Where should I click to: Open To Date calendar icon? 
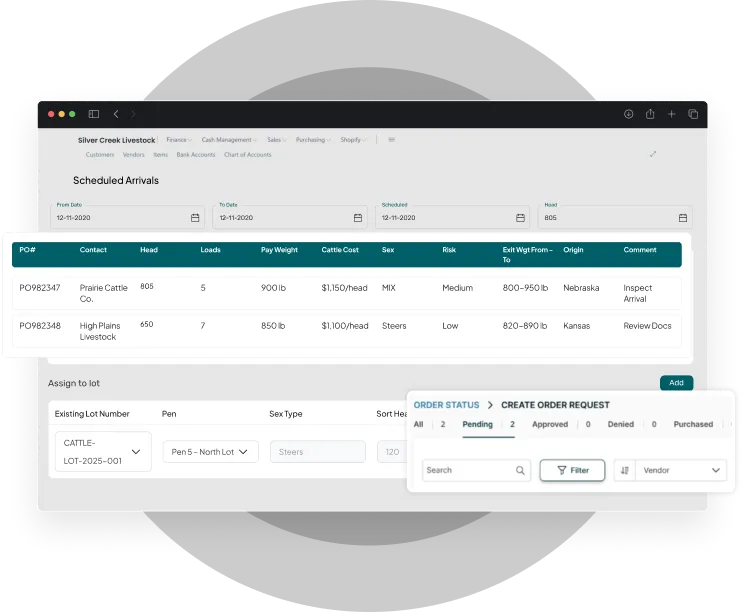coord(358,218)
